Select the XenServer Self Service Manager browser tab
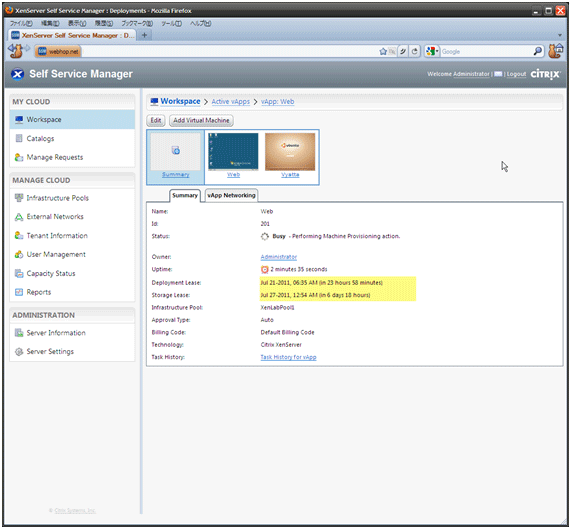The width and height of the screenshot is (571, 529). coord(72,35)
